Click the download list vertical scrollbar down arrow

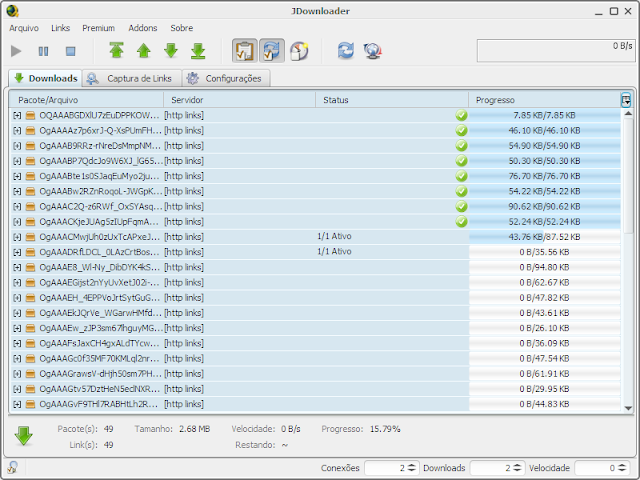click(628, 408)
